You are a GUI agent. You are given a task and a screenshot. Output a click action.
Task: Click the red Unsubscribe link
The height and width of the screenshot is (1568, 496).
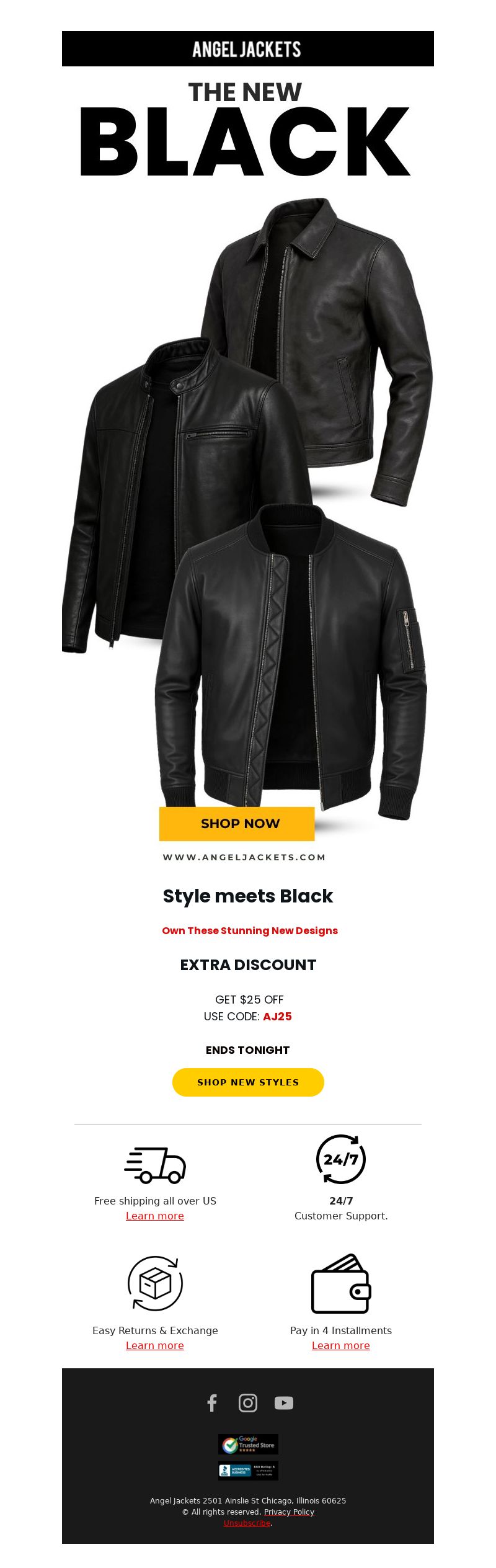tap(247, 1523)
